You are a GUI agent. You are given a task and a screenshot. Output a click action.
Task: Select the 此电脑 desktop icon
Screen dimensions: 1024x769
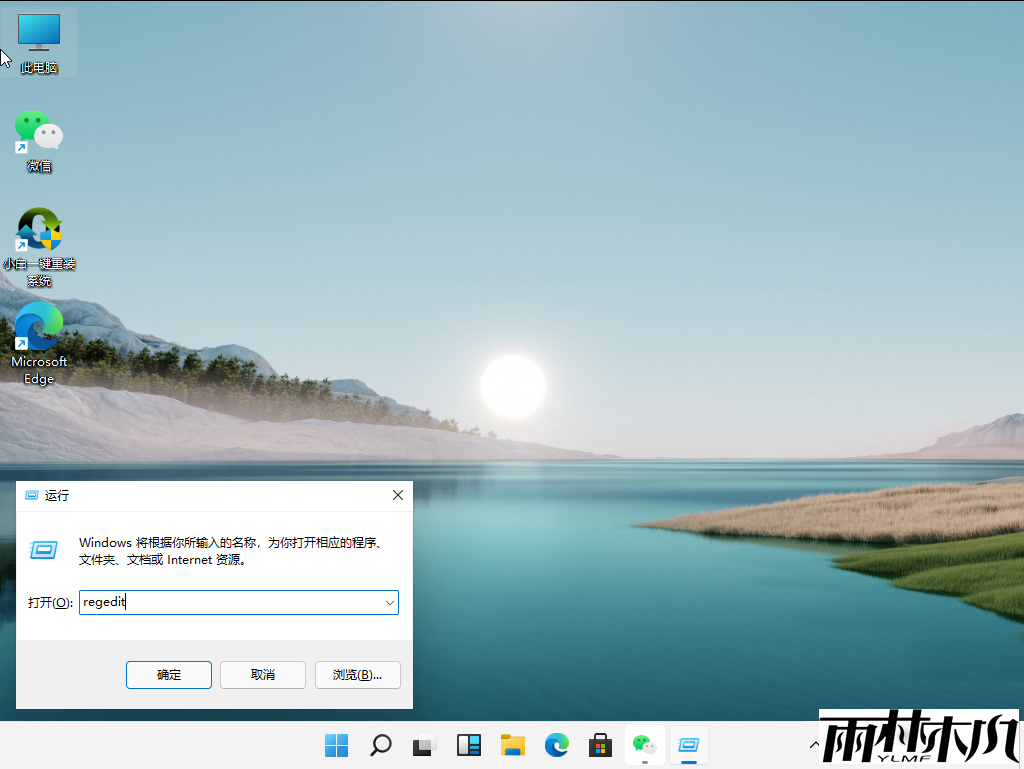(39, 43)
